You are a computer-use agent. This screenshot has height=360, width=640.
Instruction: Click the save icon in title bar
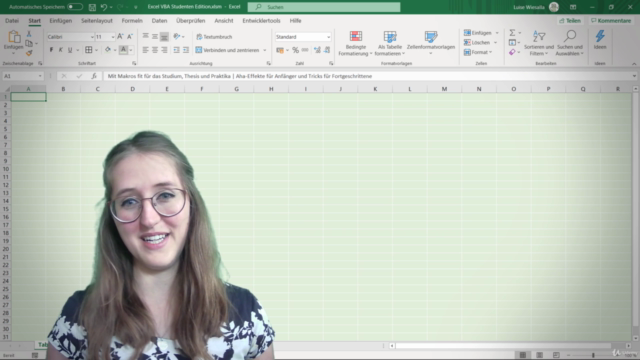pyautogui.click(x=92, y=7)
